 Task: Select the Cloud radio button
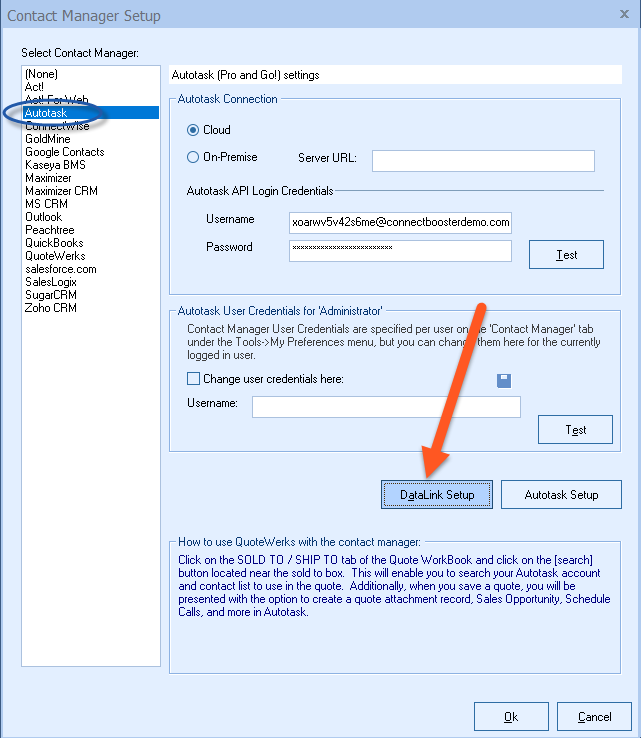193,130
